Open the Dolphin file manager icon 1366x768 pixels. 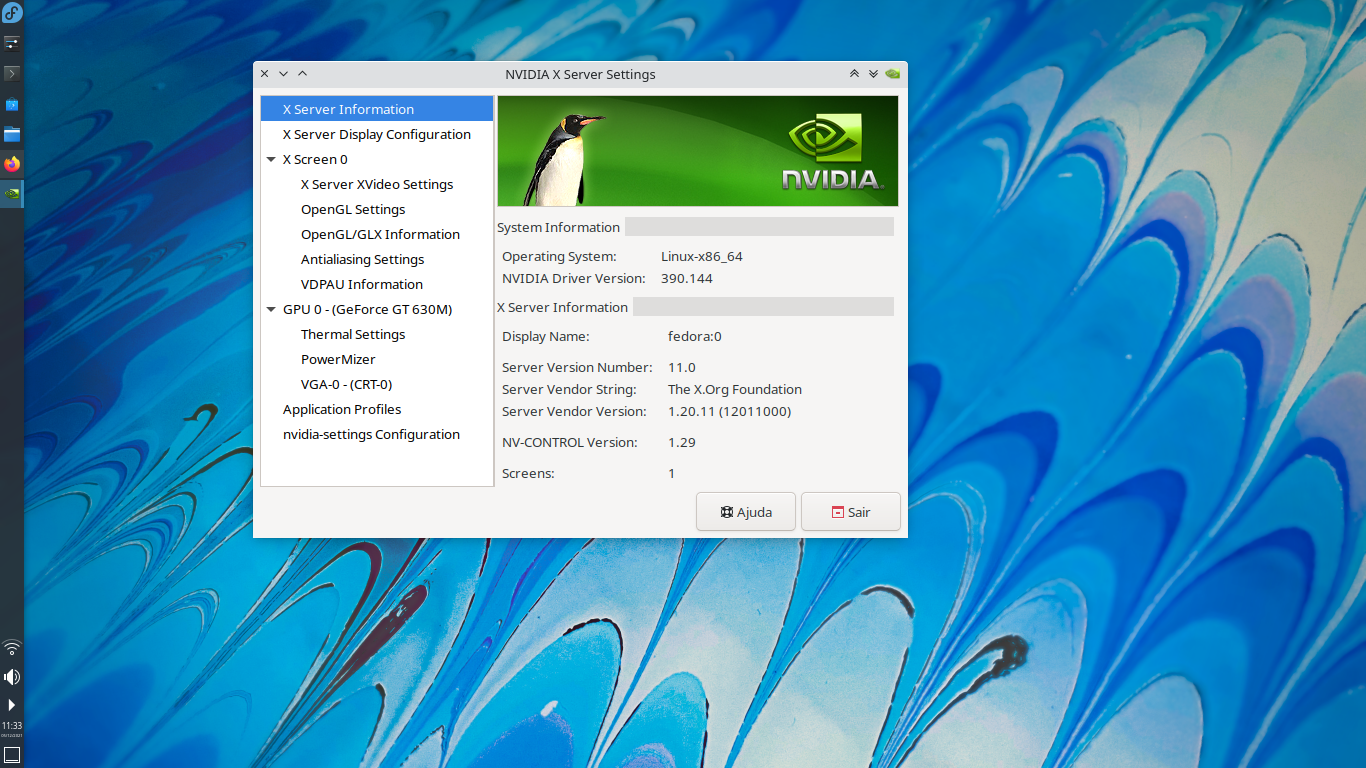coord(12,134)
